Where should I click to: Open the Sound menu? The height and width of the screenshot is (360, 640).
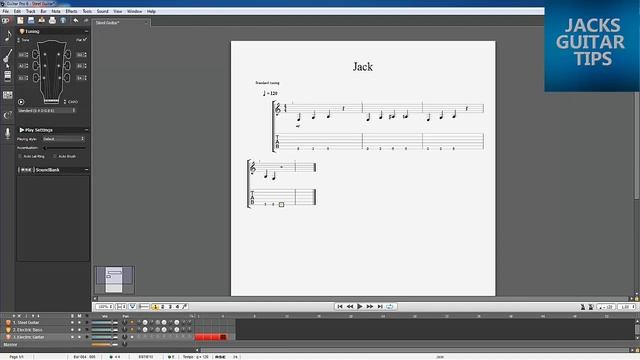(102, 11)
